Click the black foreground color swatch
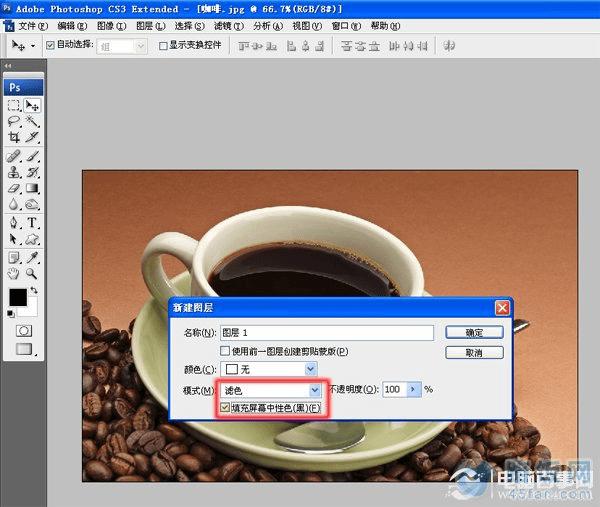Viewport: 600px width, 507px height. [x=18, y=297]
